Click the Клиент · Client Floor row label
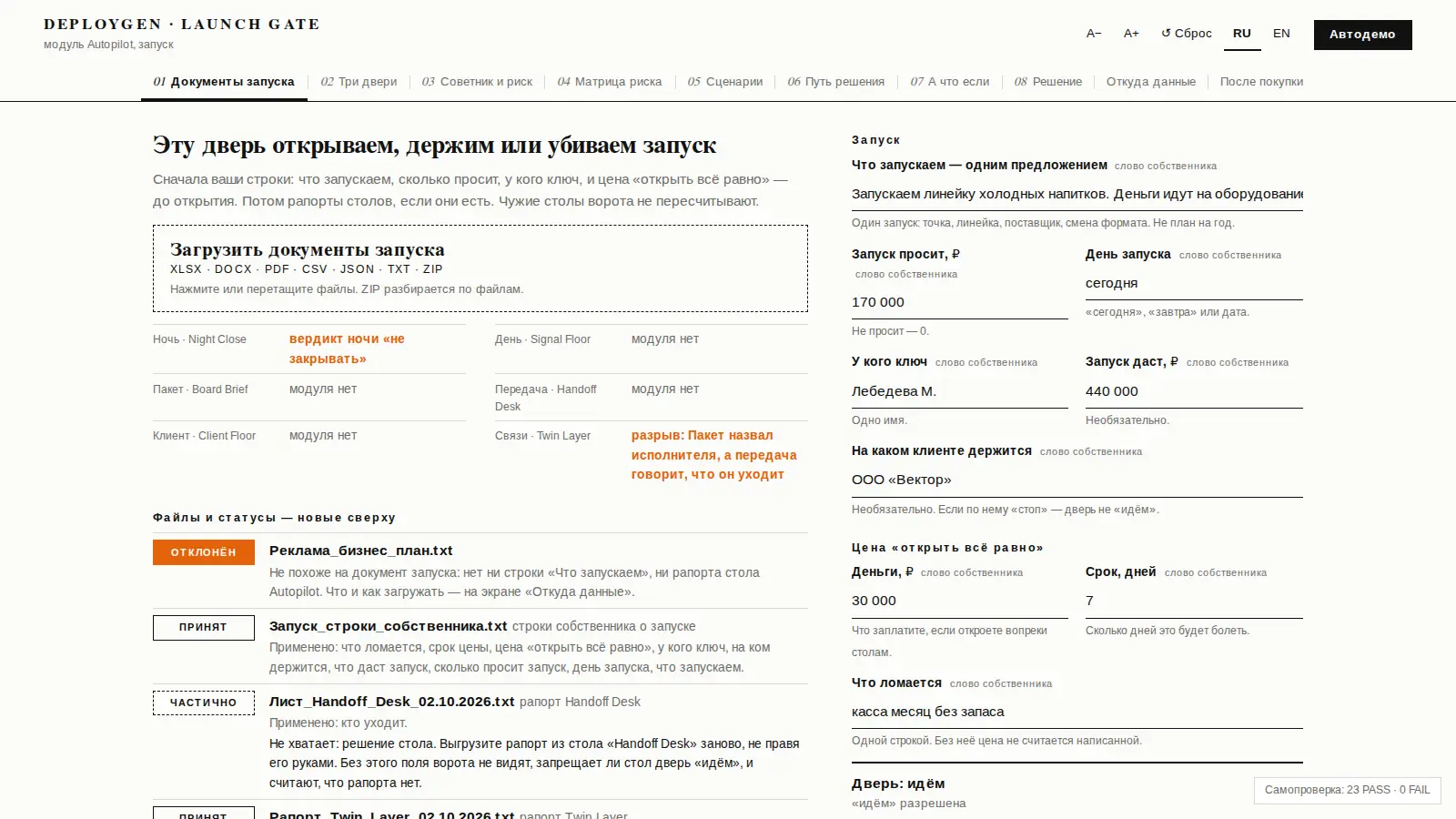The image size is (1456, 819). (x=205, y=436)
